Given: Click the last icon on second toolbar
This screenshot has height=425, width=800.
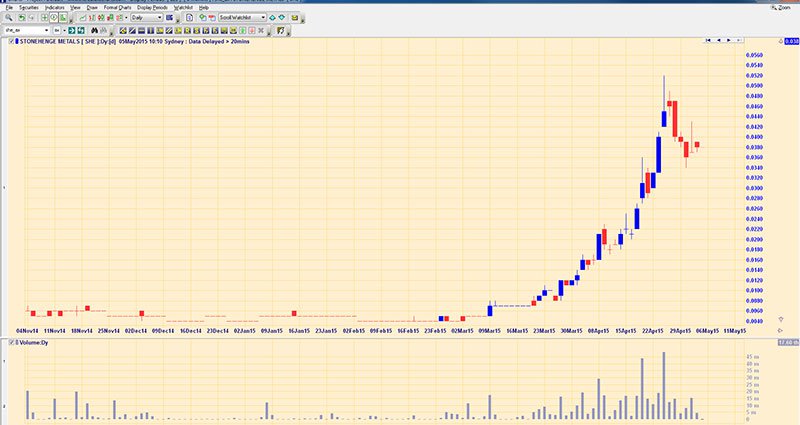Looking at the screenshot, I should click(x=281, y=30).
